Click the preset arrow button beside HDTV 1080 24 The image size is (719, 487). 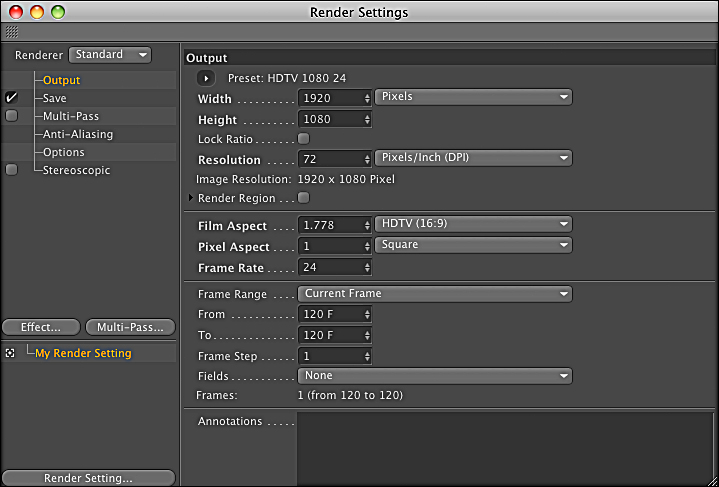(206, 78)
